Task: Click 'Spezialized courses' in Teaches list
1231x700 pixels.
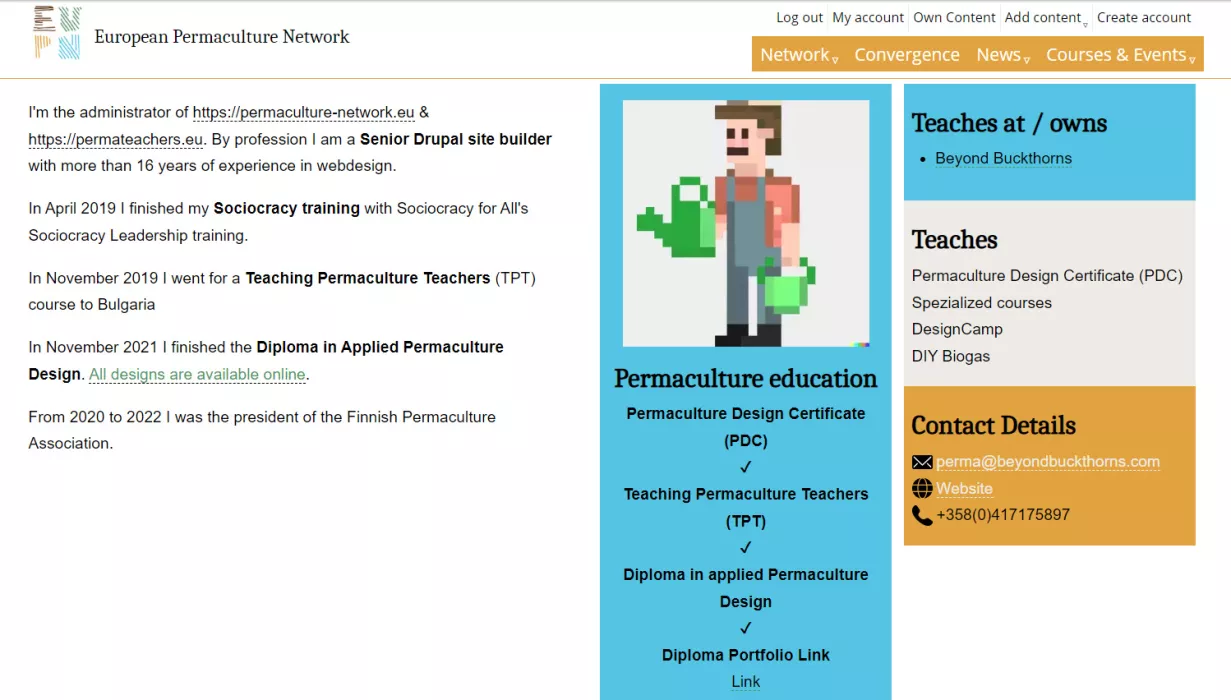Action: click(x=982, y=303)
